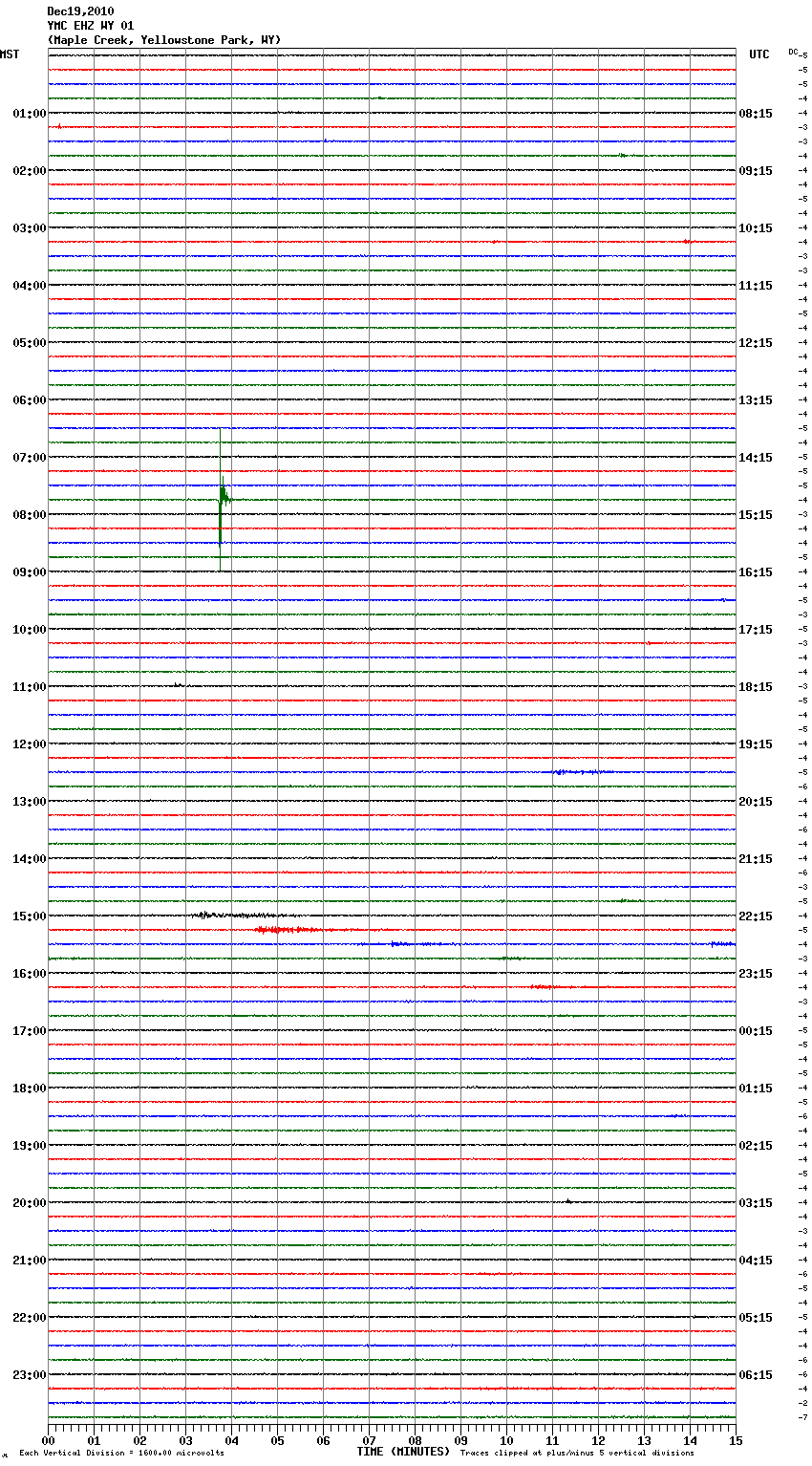Click the DC column header
This screenshot has width=812, height=1466.
(x=794, y=52)
